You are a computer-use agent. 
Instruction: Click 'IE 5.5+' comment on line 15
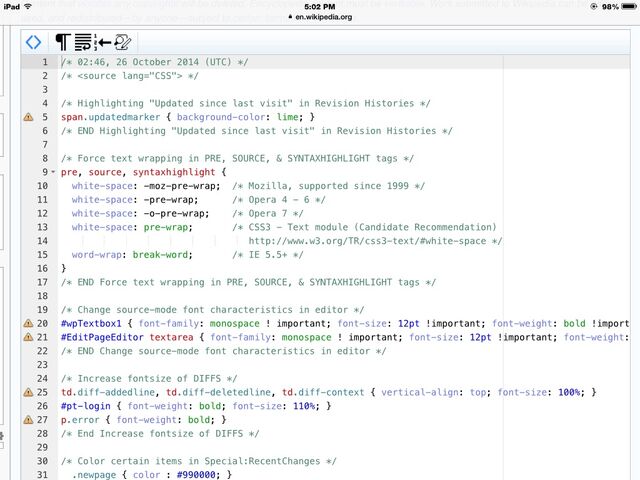point(268,255)
